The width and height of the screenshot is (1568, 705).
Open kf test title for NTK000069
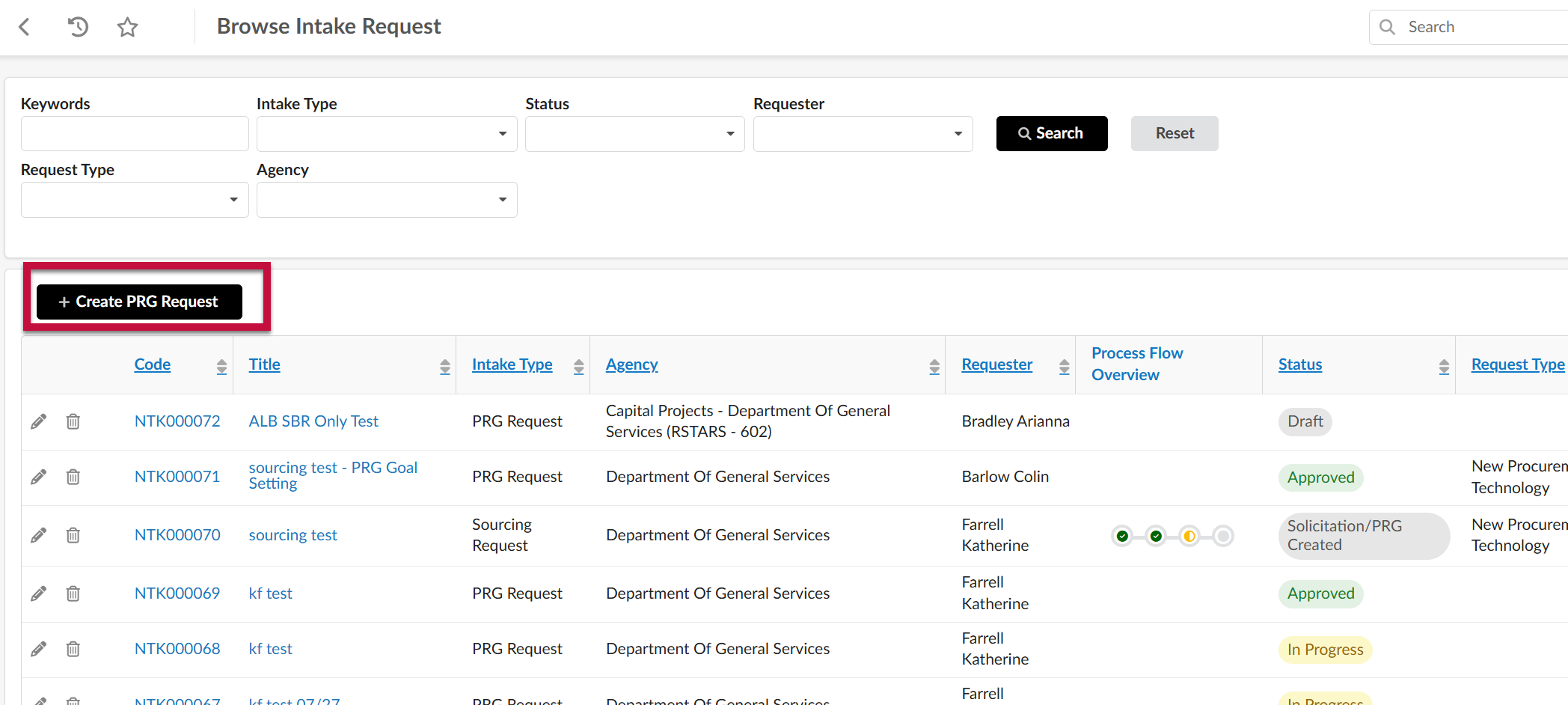pos(270,593)
